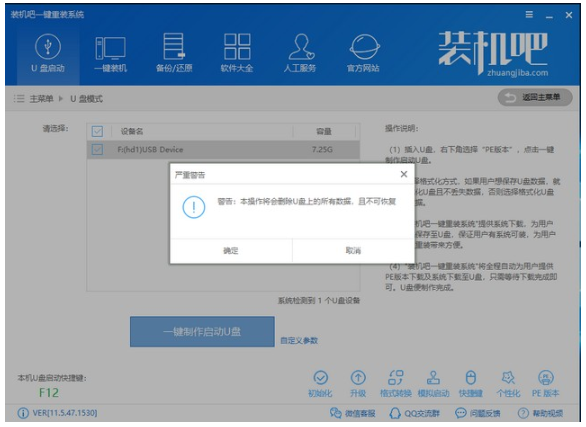The image size is (586, 427).
Task: Click the VER[11.5.47.1530] version text
Action: point(65,413)
